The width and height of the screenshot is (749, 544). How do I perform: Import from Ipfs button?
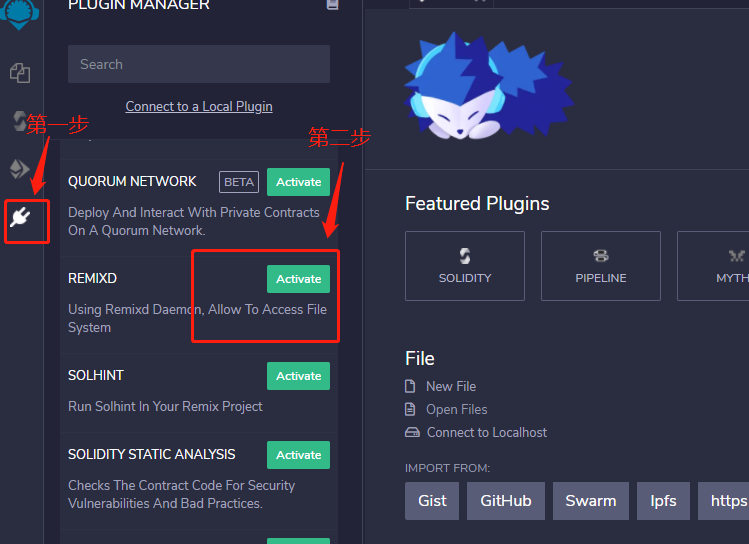[x=663, y=501]
